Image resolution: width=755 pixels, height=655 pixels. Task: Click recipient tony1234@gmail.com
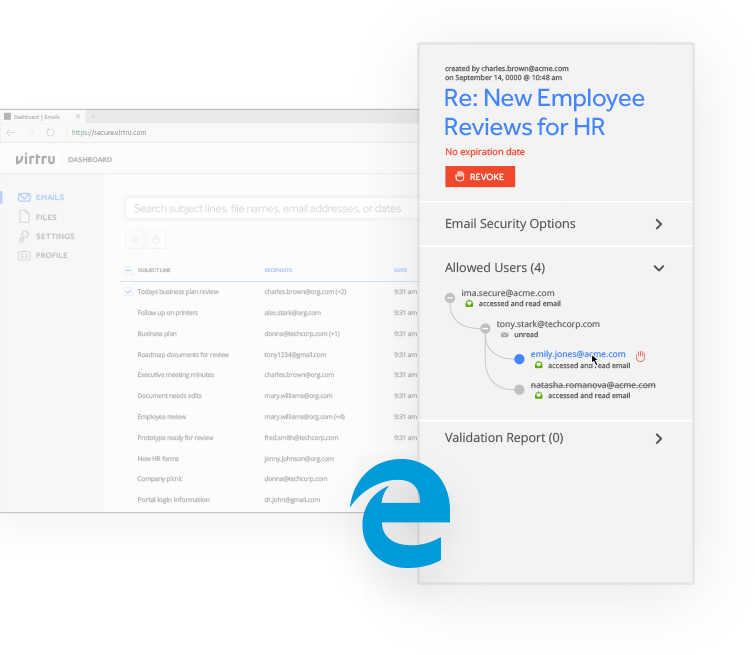[295, 354]
